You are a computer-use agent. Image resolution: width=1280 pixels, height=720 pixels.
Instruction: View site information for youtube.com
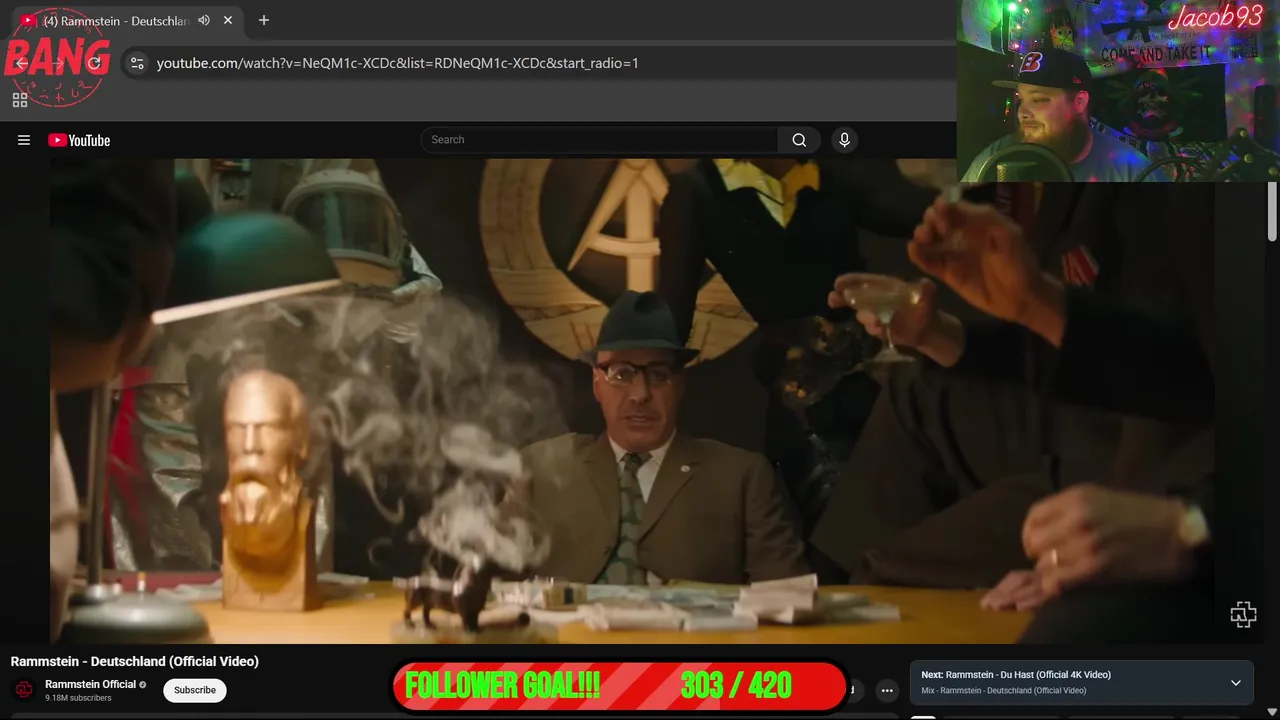(137, 63)
